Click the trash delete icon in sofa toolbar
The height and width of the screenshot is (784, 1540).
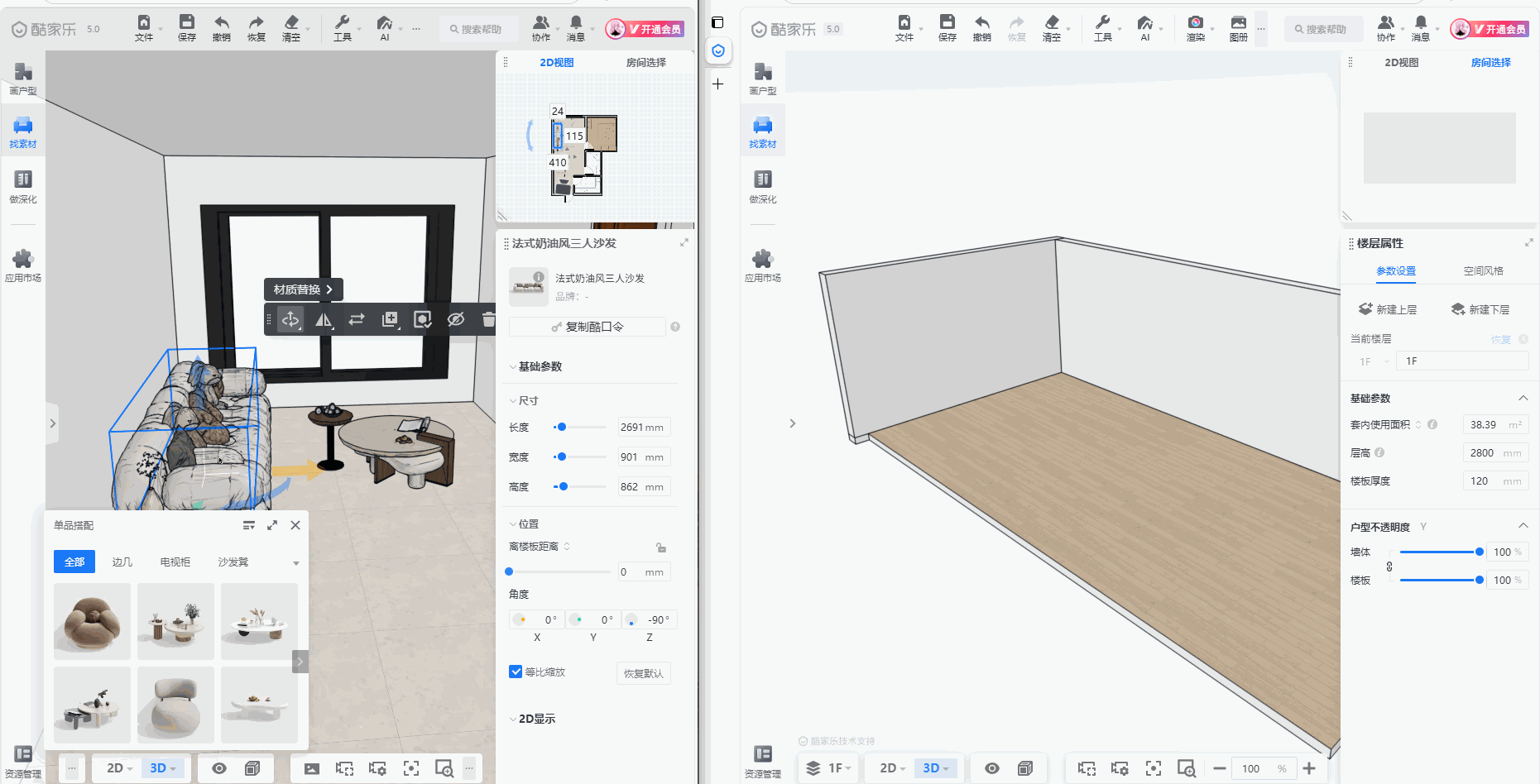click(x=488, y=319)
